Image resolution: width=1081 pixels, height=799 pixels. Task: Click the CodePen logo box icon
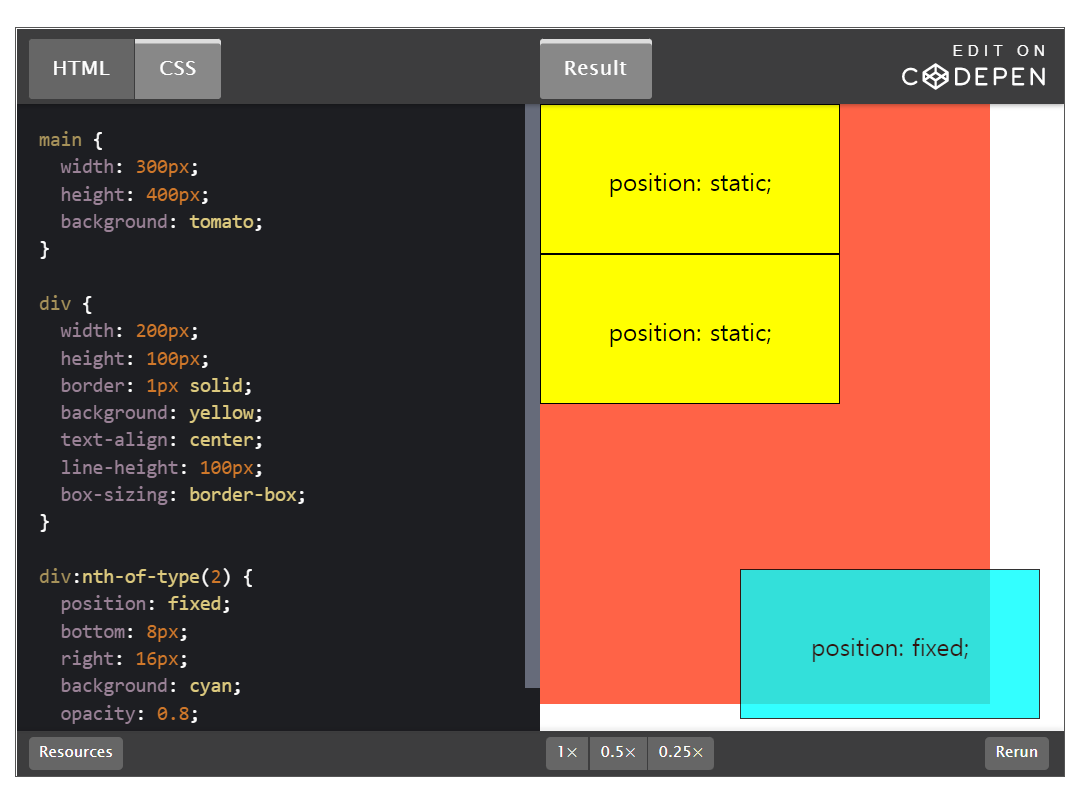tap(936, 77)
